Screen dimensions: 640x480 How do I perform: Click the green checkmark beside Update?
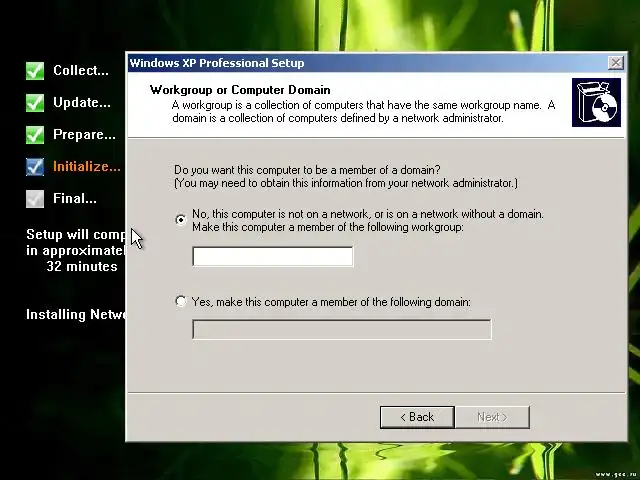point(35,102)
